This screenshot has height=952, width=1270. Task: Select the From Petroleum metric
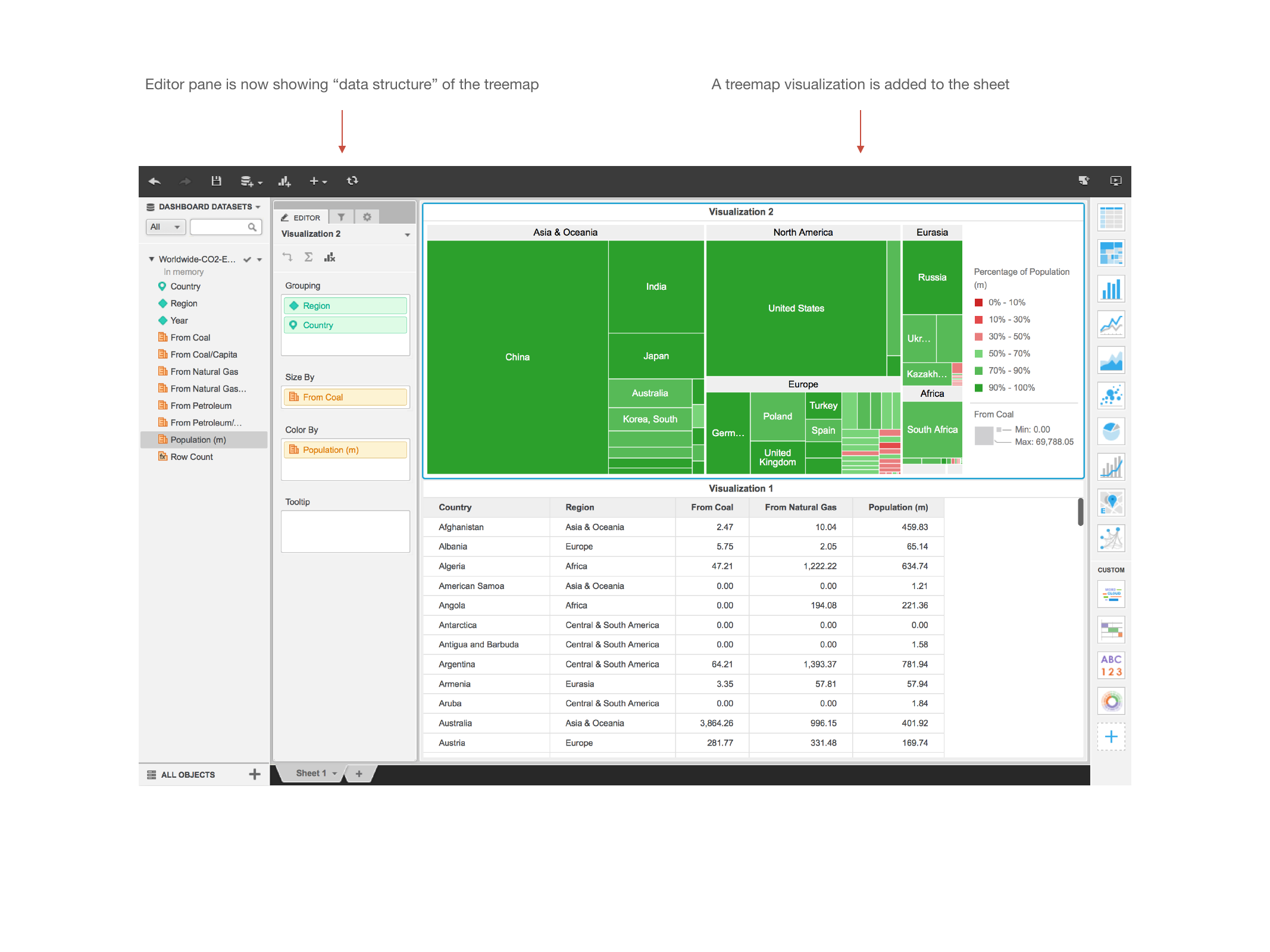point(201,406)
